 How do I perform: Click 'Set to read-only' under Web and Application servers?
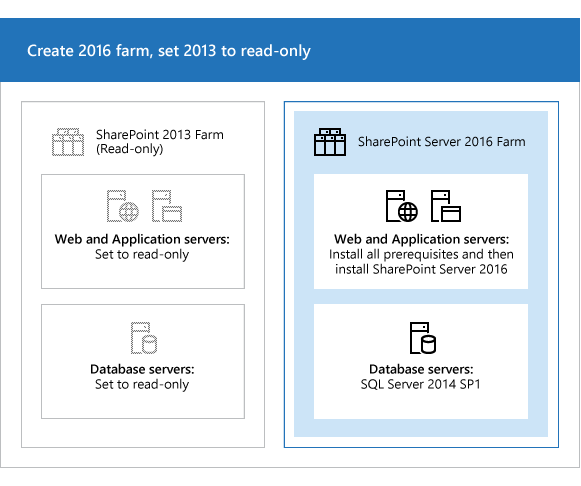tap(142, 254)
